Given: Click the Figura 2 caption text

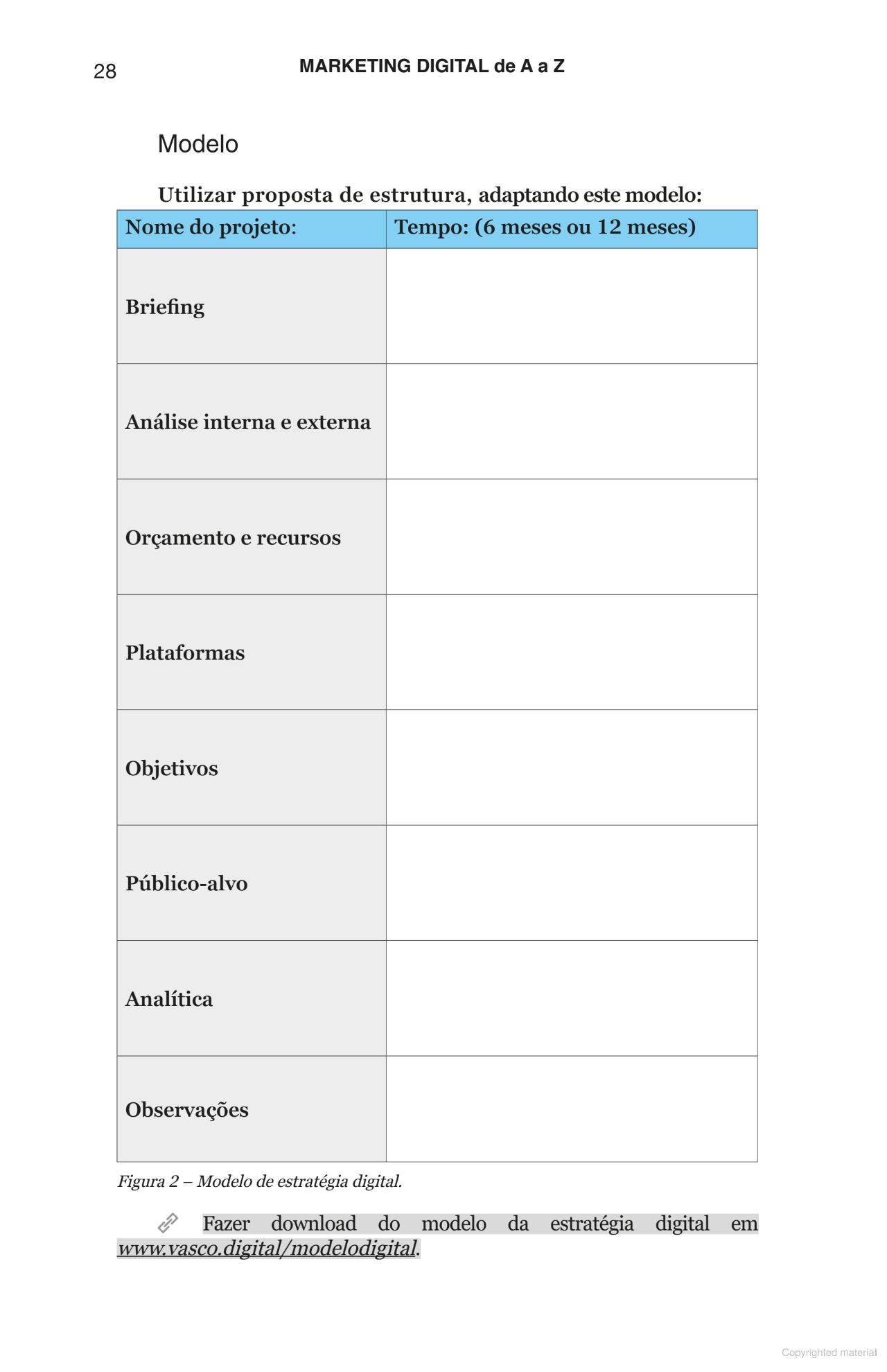Looking at the screenshot, I should [x=260, y=1181].
